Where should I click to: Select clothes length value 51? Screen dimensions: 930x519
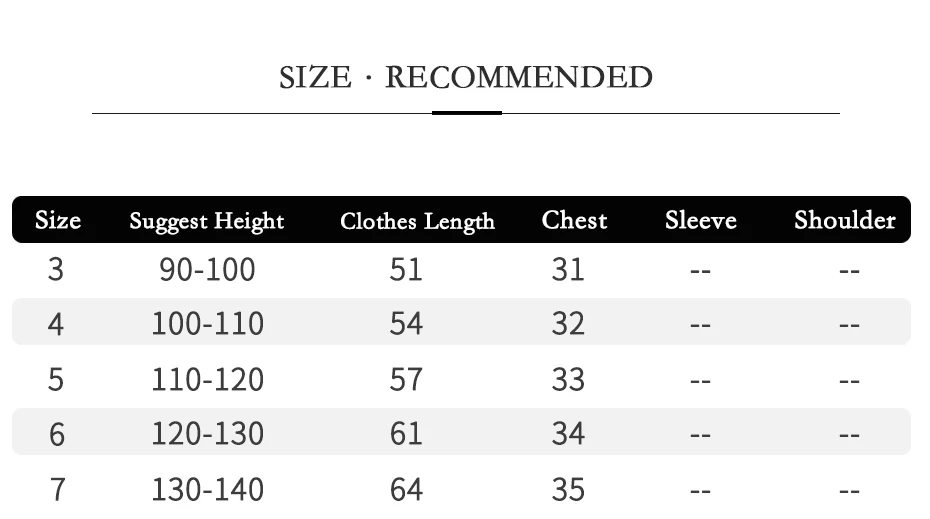point(406,270)
